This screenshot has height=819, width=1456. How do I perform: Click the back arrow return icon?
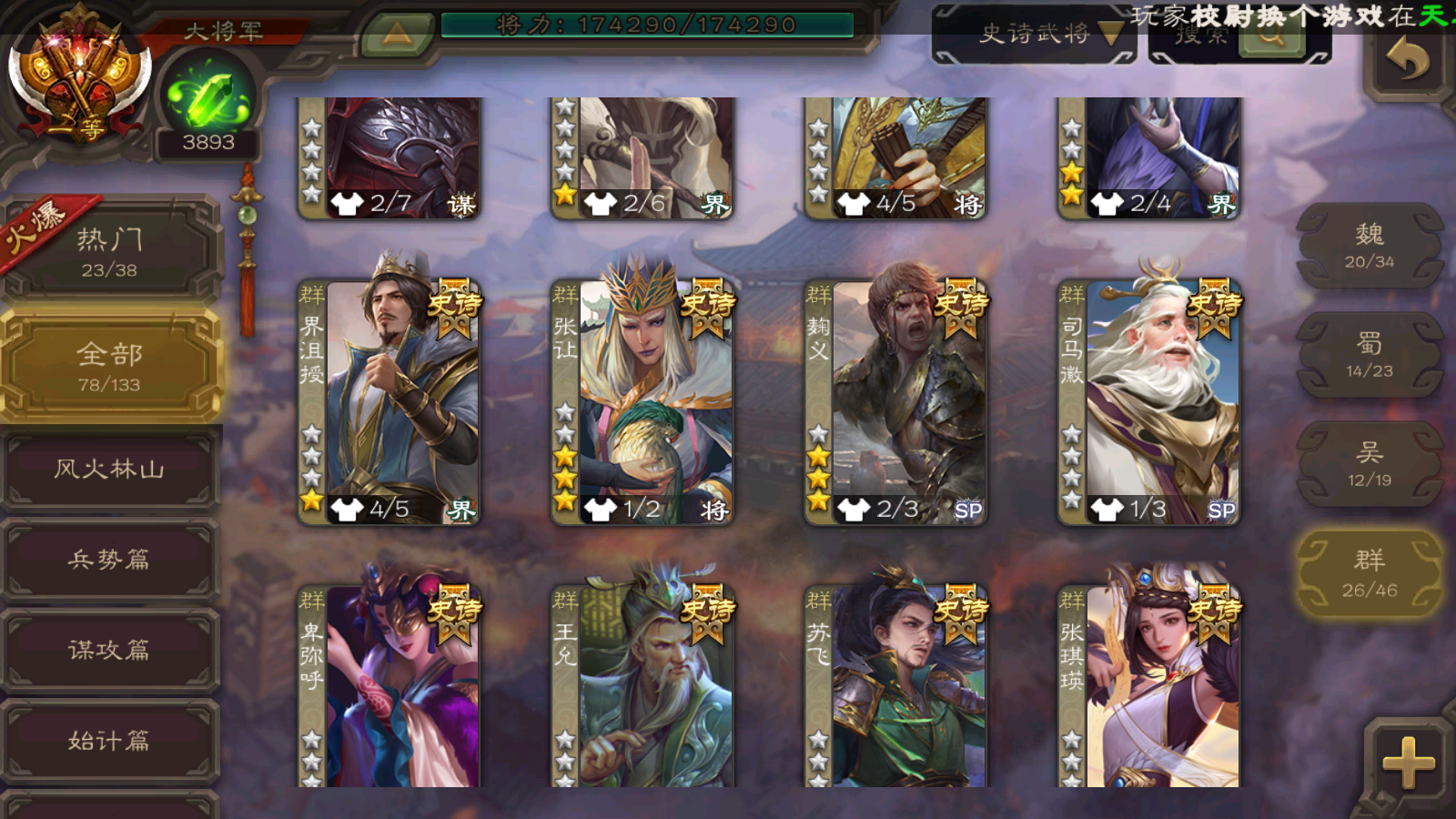1408,61
